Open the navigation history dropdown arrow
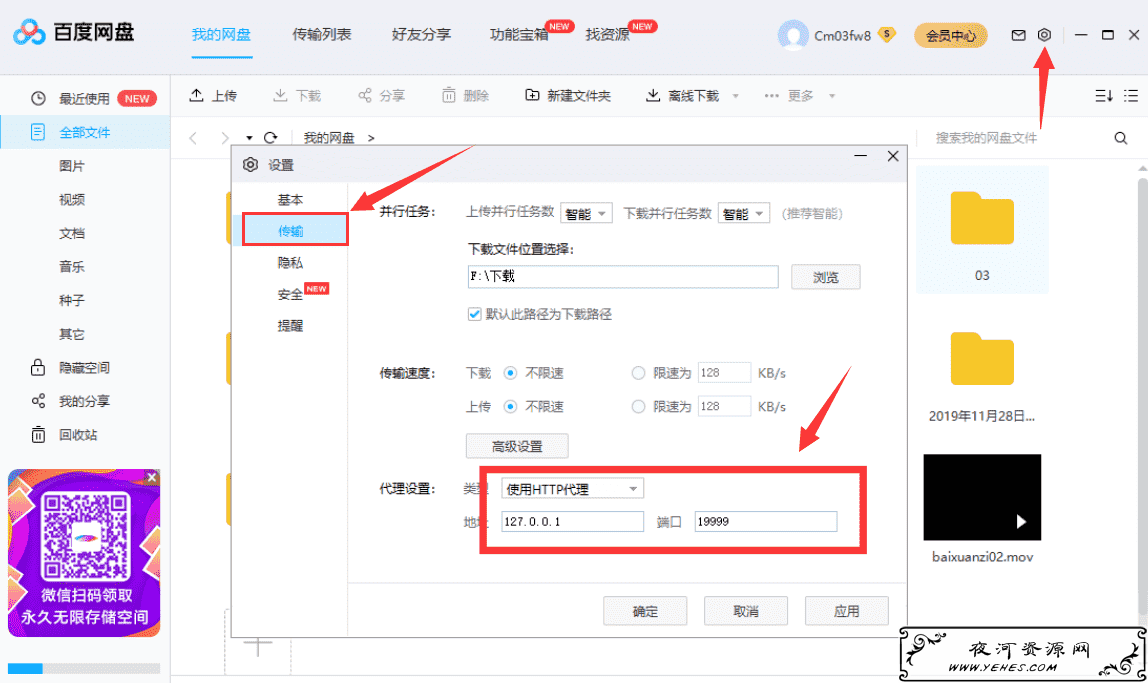 [x=250, y=138]
